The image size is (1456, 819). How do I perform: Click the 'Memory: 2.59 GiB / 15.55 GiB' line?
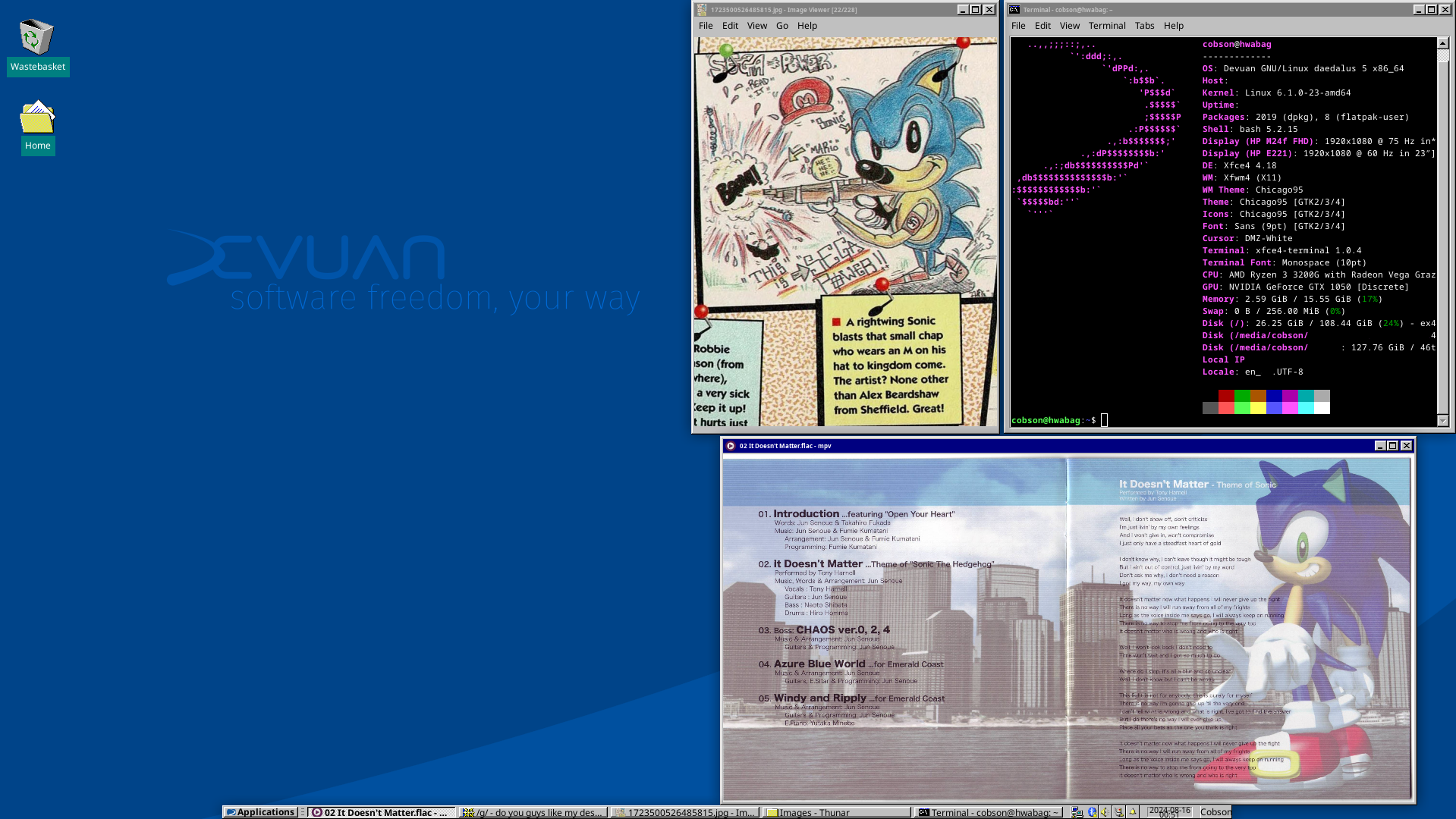point(1291,299)
